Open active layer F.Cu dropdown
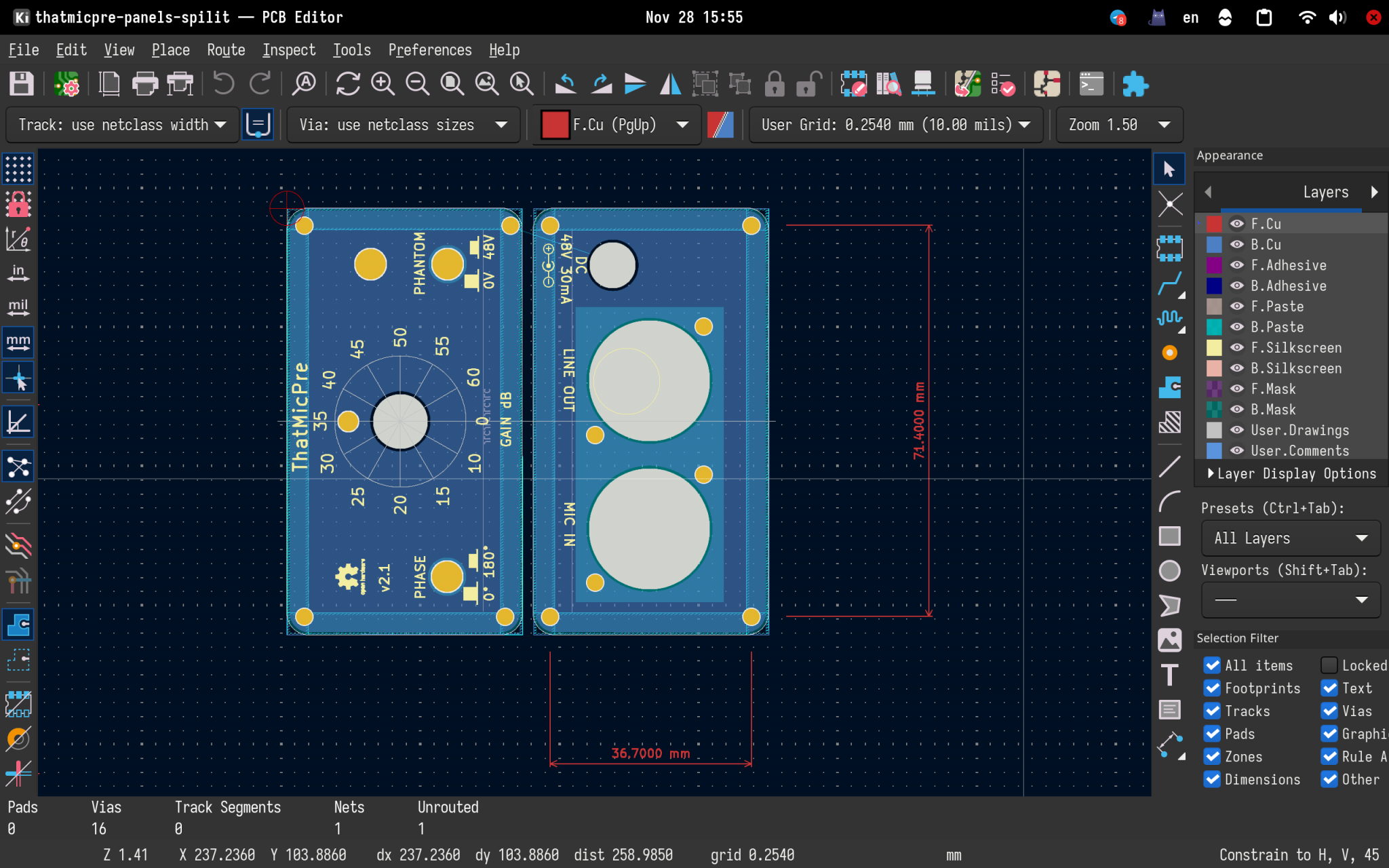The image size is (1389, 868). pos(617,125)
